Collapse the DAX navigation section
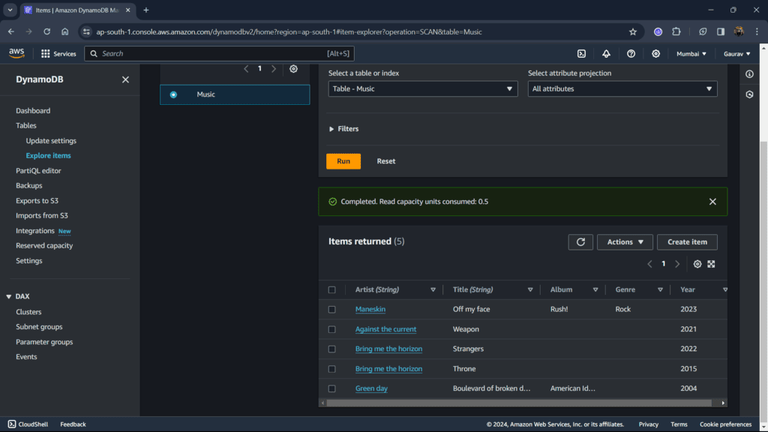Viewport: 768px width, 432px height. pyautogui.click(x=9, y=297)
